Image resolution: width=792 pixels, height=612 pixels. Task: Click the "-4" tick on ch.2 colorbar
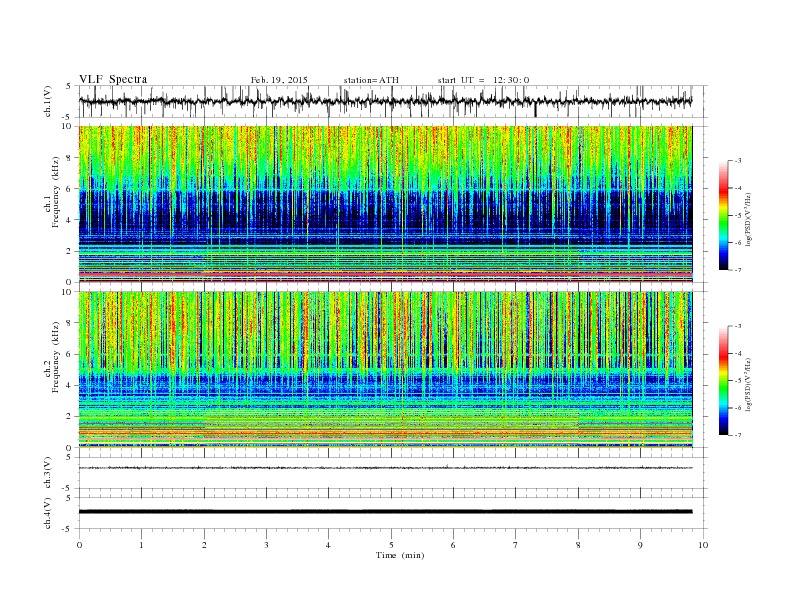(x=737, y=353)
